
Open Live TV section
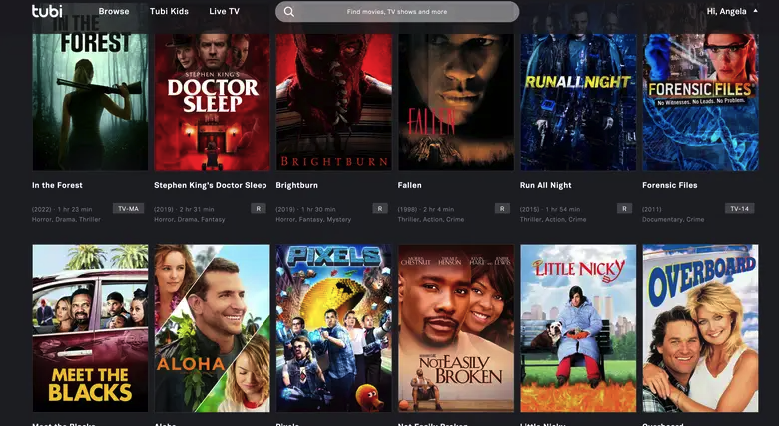[x=225, y=11]
